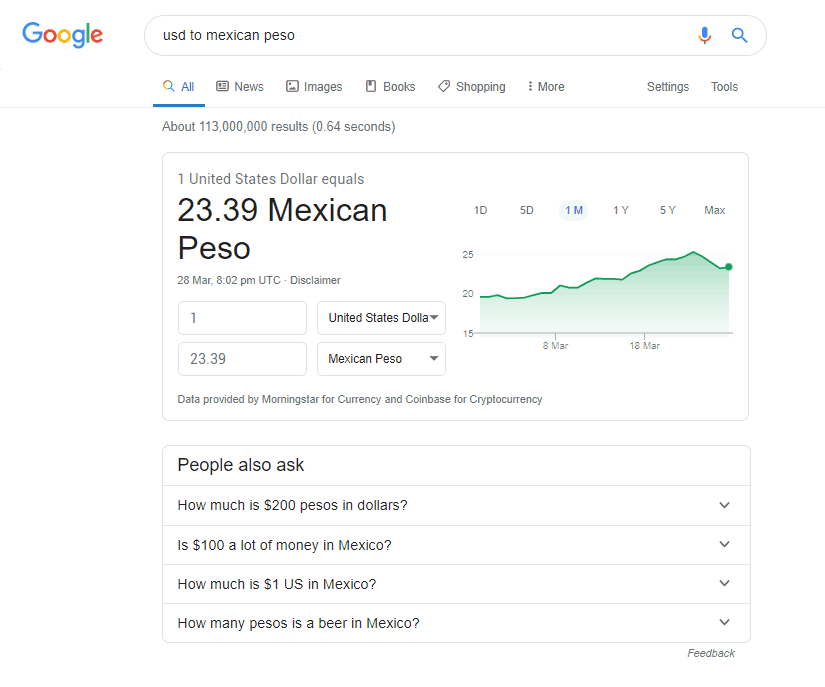
Task: Select the 5D chart range
Action: pyautogui.click(x=527, y=210)
